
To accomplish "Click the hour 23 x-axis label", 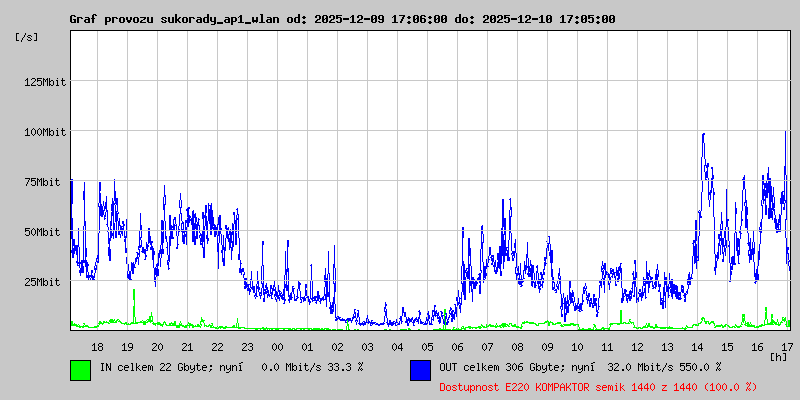I will click(x=247, y=347).
